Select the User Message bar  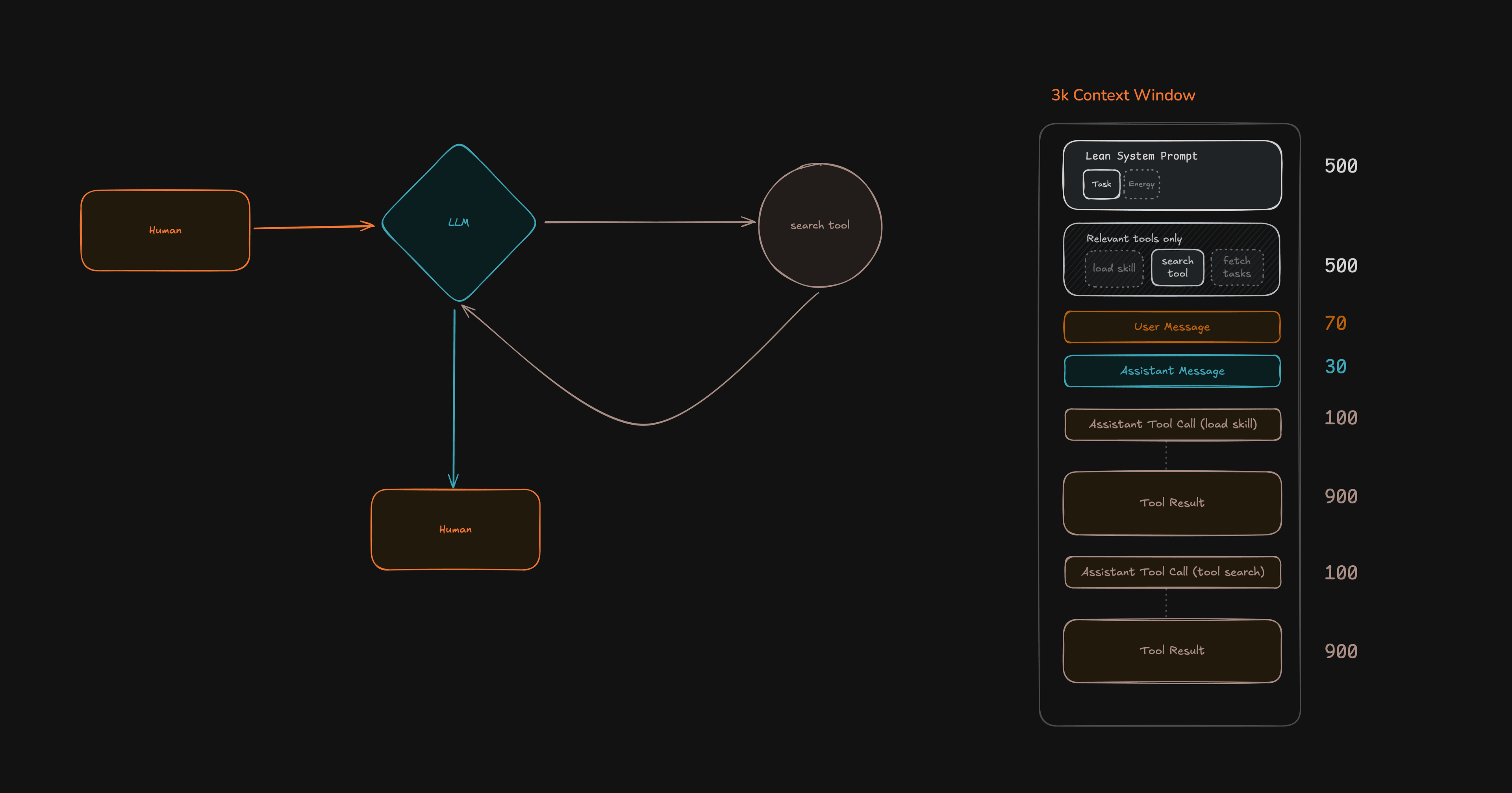(x=1172, y=327)
